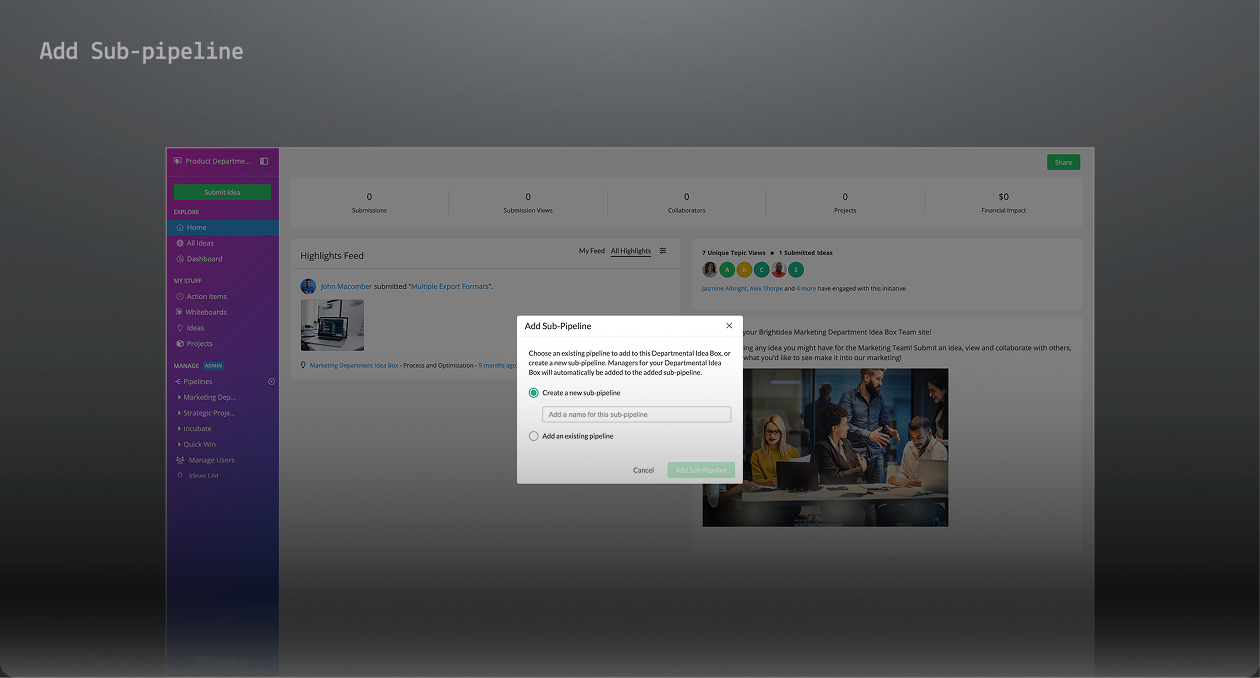Open the Multiple Export Formats idea link
Image resolution: width=1260 pixels, height=678 pixels.
click(450, 287)
